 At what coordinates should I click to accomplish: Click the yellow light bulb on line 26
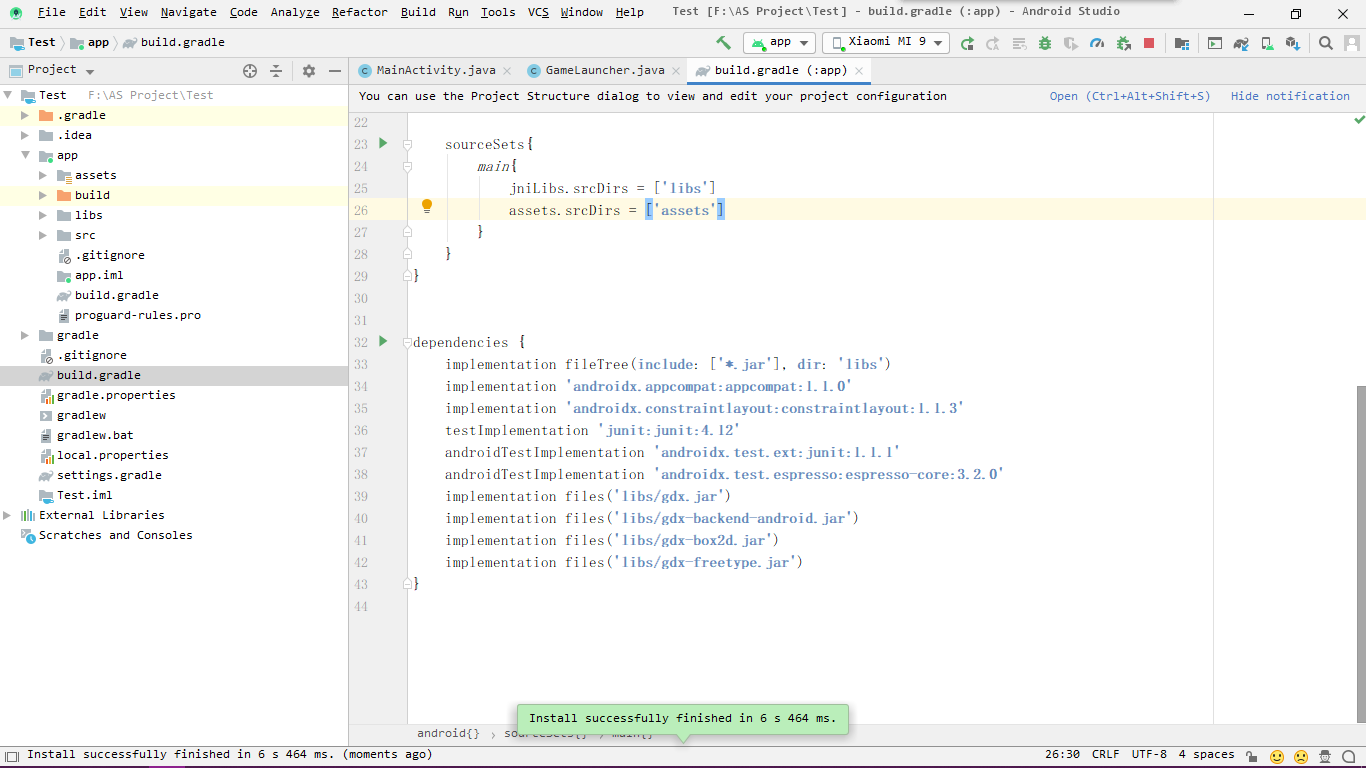[427, 207]
